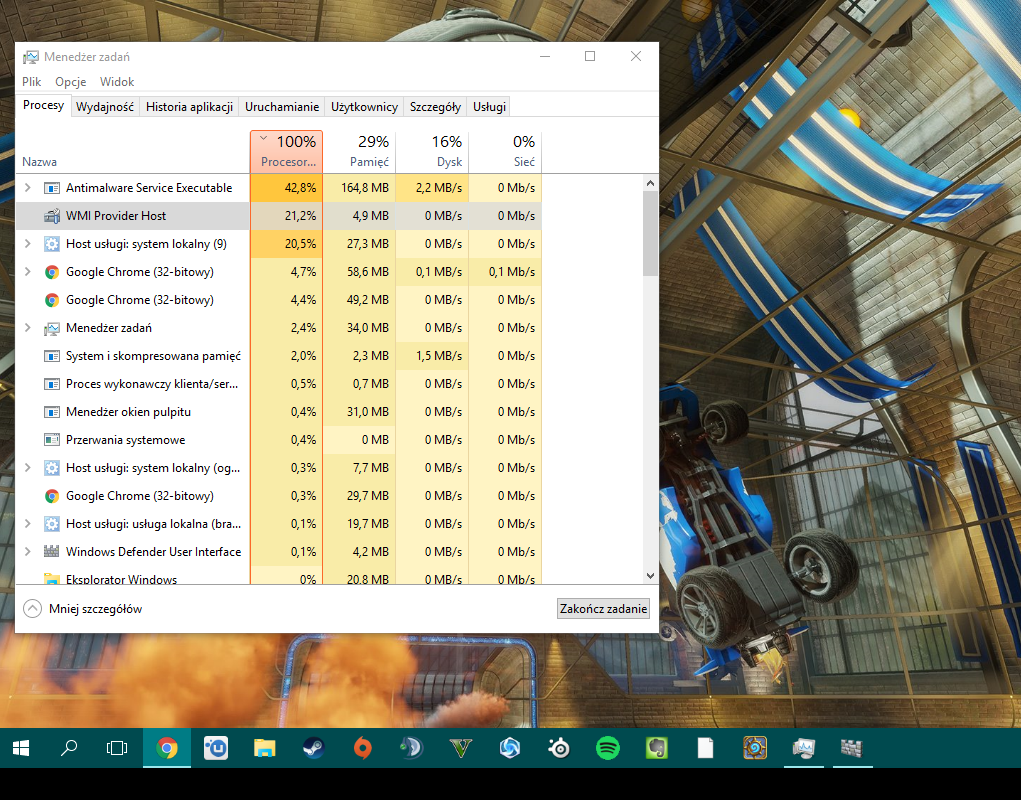Screen dimensions: 1021x800
Task: Click the "2,2 MB/s" disk cell
Action: (x=432, y=188)
